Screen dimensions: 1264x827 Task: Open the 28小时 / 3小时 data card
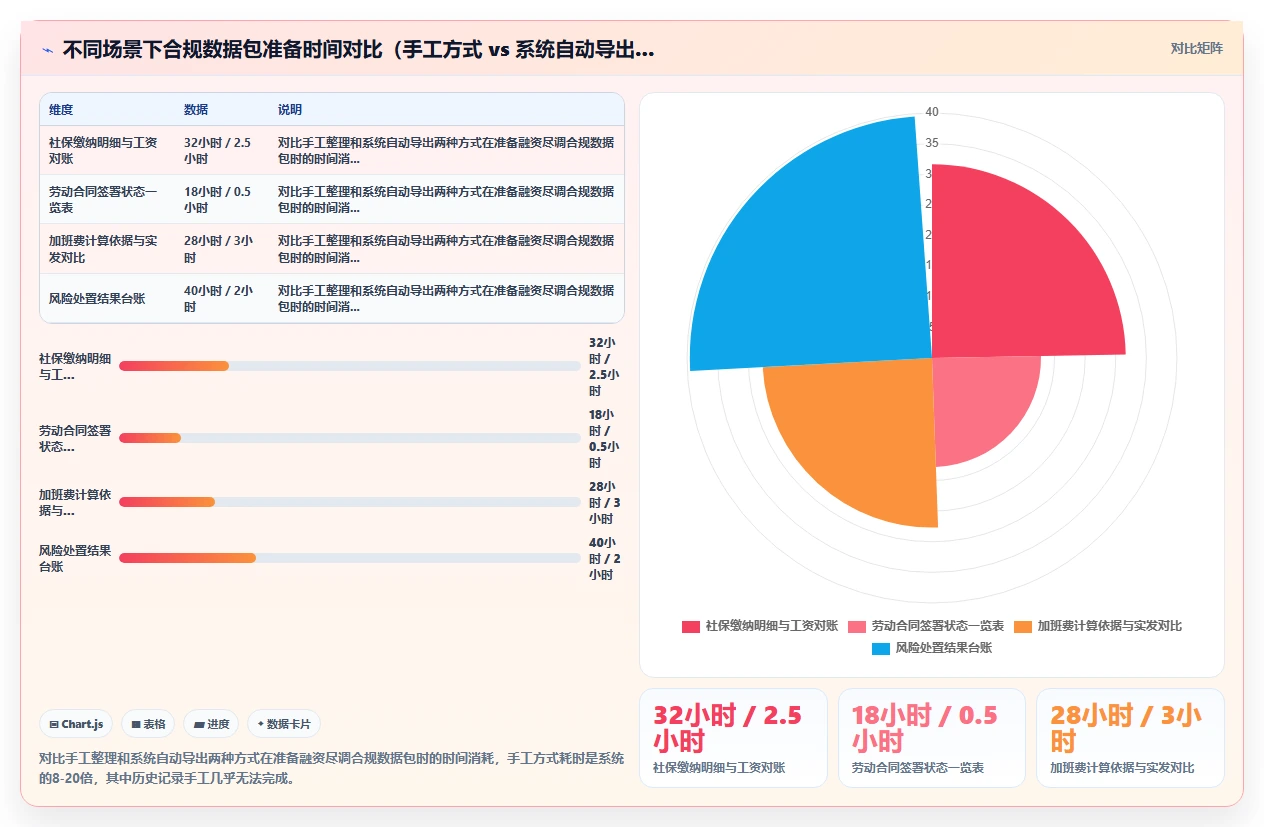1130,738
